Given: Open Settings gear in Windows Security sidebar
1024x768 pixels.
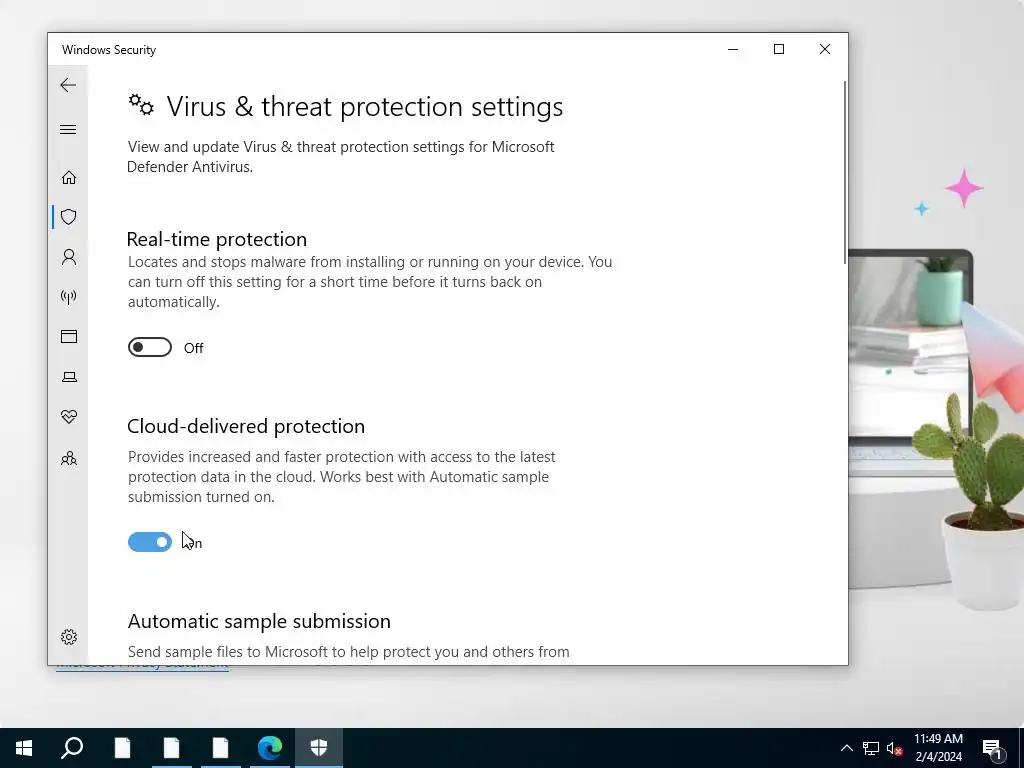Looking at the screenshot, I should tap(69, 637).
